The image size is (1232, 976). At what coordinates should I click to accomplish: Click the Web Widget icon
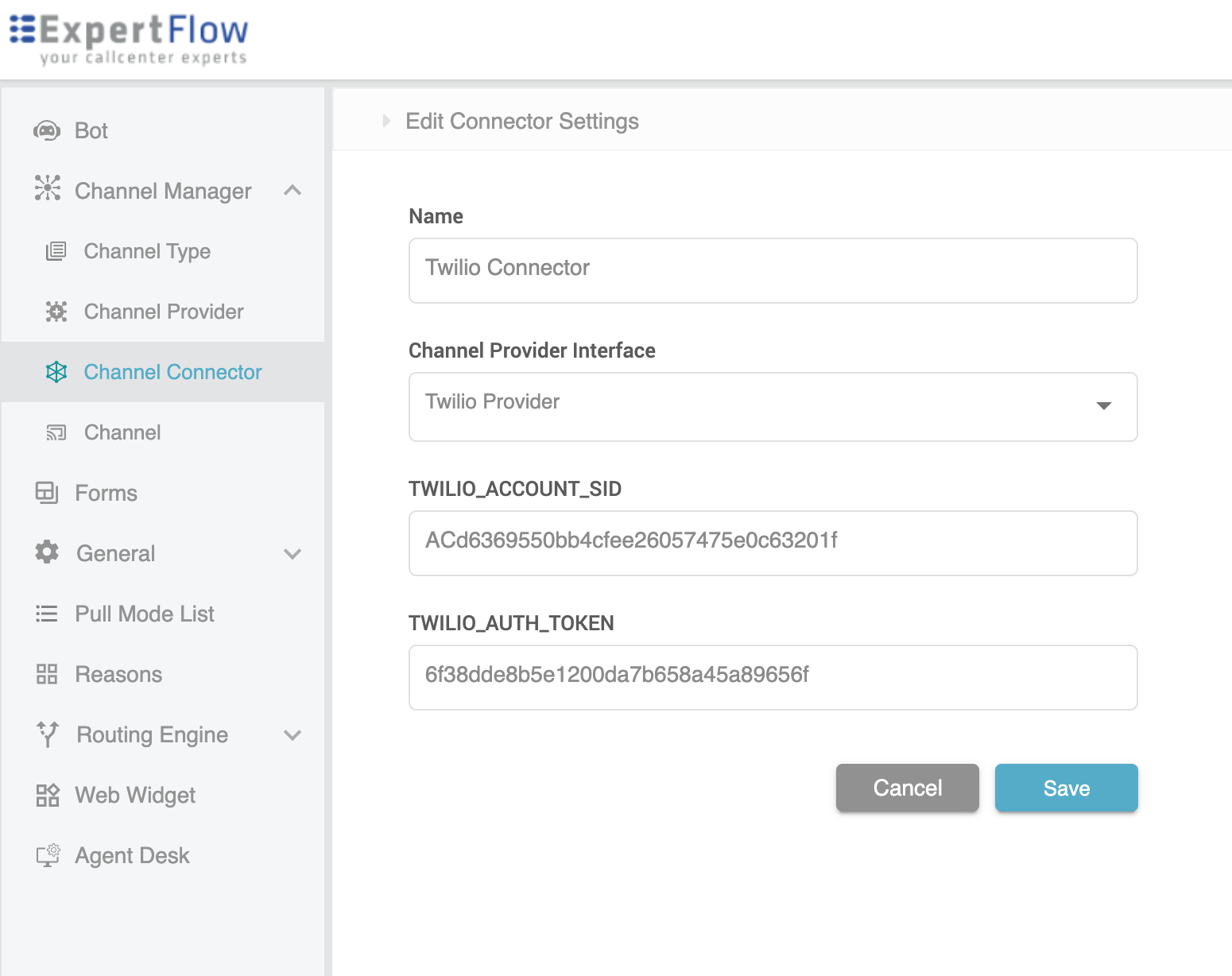(x=48, y=795)
